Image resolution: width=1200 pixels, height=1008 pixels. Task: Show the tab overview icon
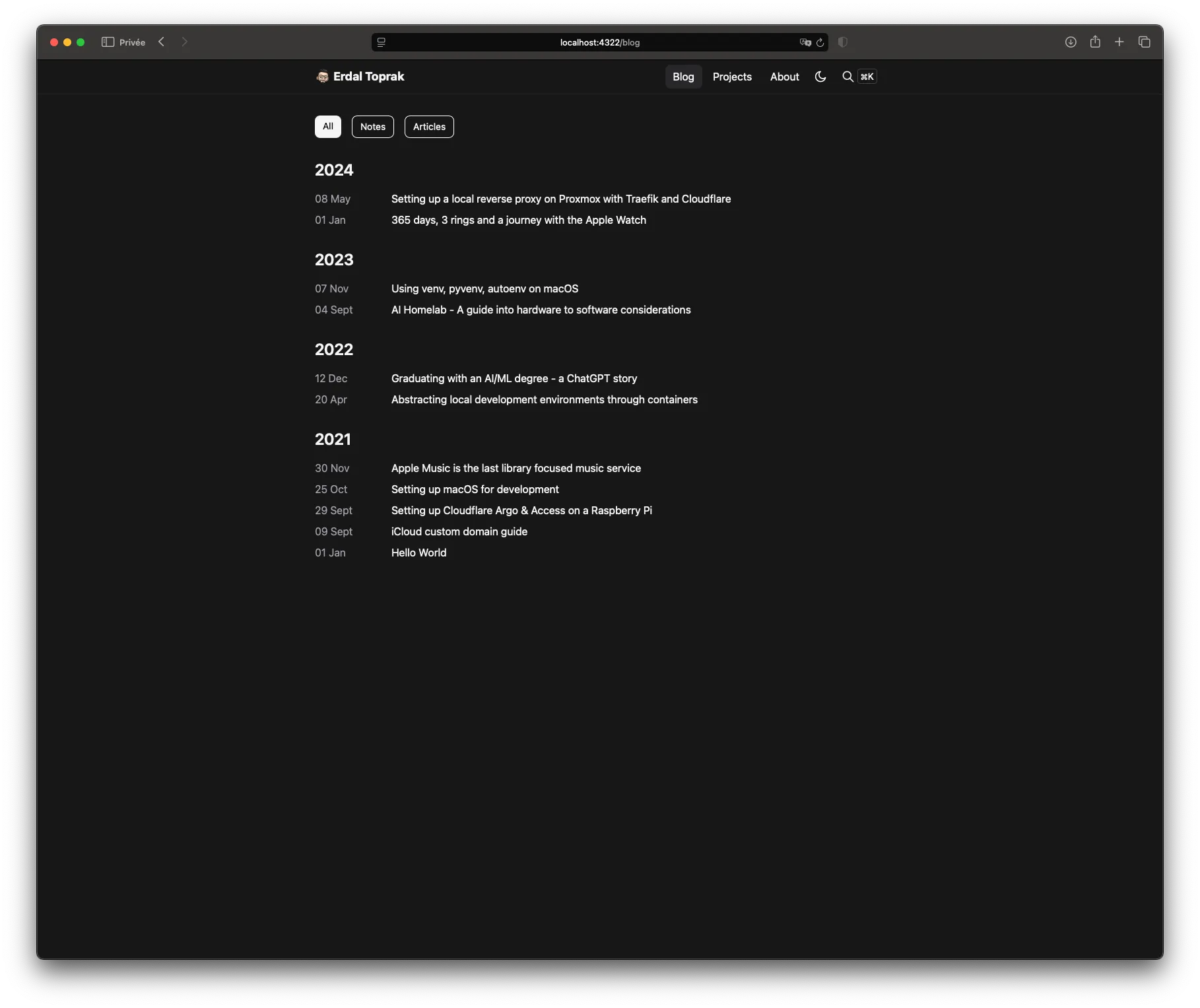(x=1145, y=42)
